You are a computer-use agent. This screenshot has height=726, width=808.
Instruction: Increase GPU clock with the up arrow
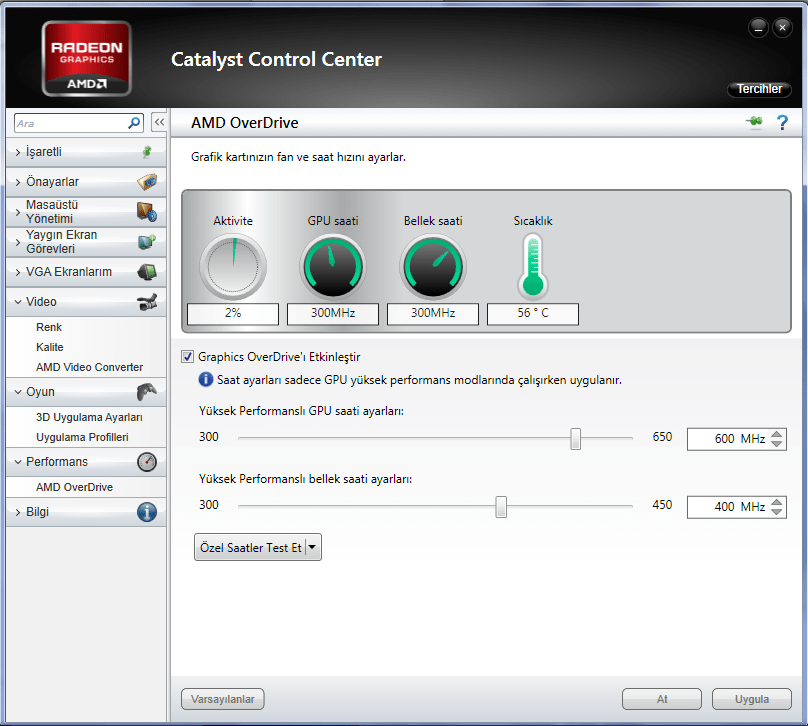pyautogui.click(x=777, y=434)
